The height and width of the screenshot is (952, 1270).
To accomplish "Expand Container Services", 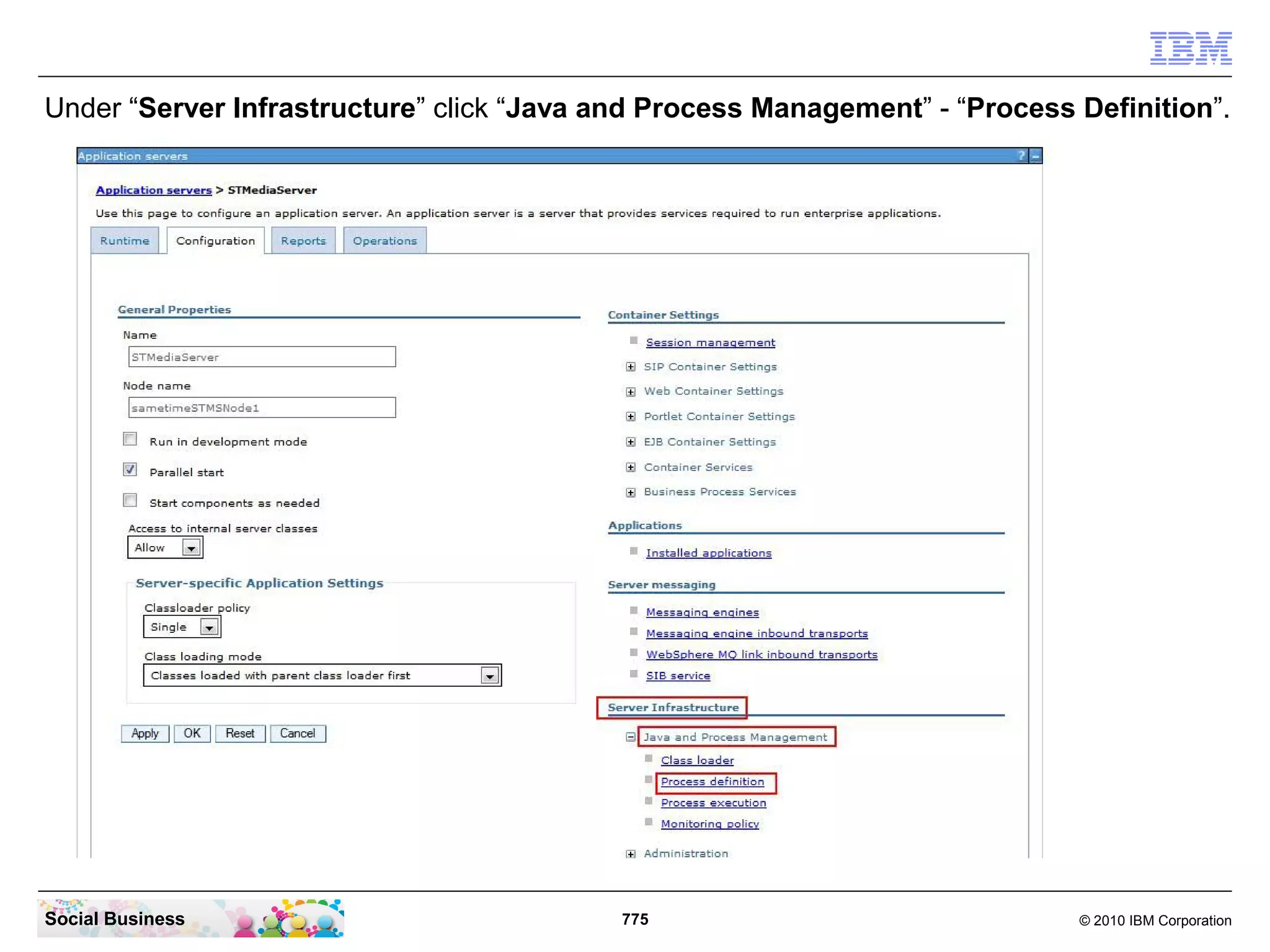I will pos(631,467).
